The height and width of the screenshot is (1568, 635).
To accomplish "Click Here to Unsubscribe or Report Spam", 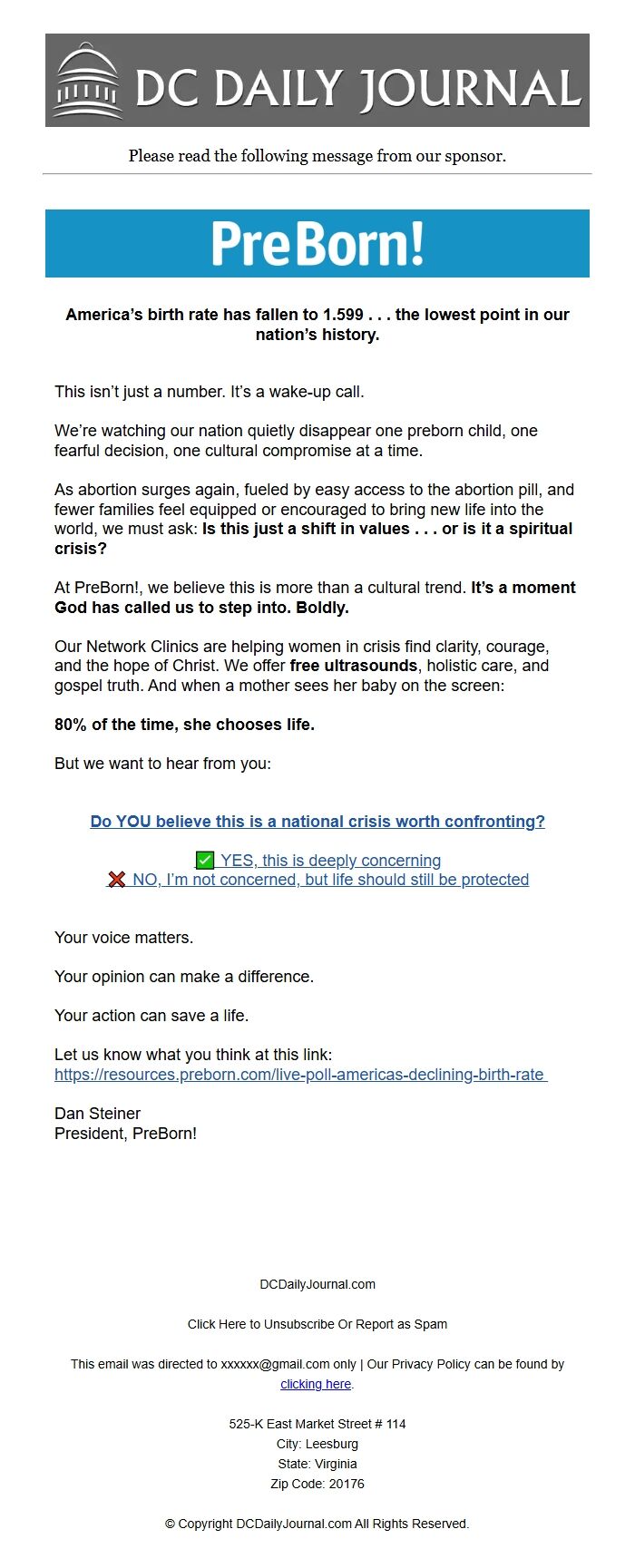I will 317,1324.
